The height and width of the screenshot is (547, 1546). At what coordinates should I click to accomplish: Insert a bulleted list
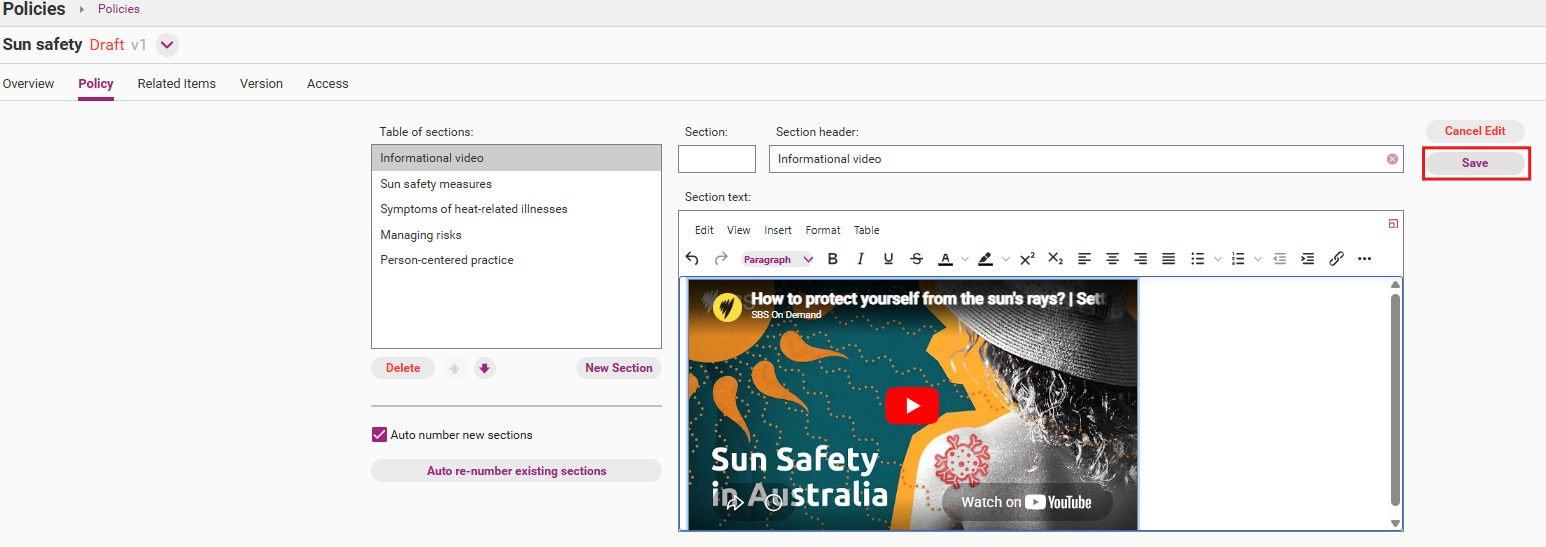pos(1197,259)
